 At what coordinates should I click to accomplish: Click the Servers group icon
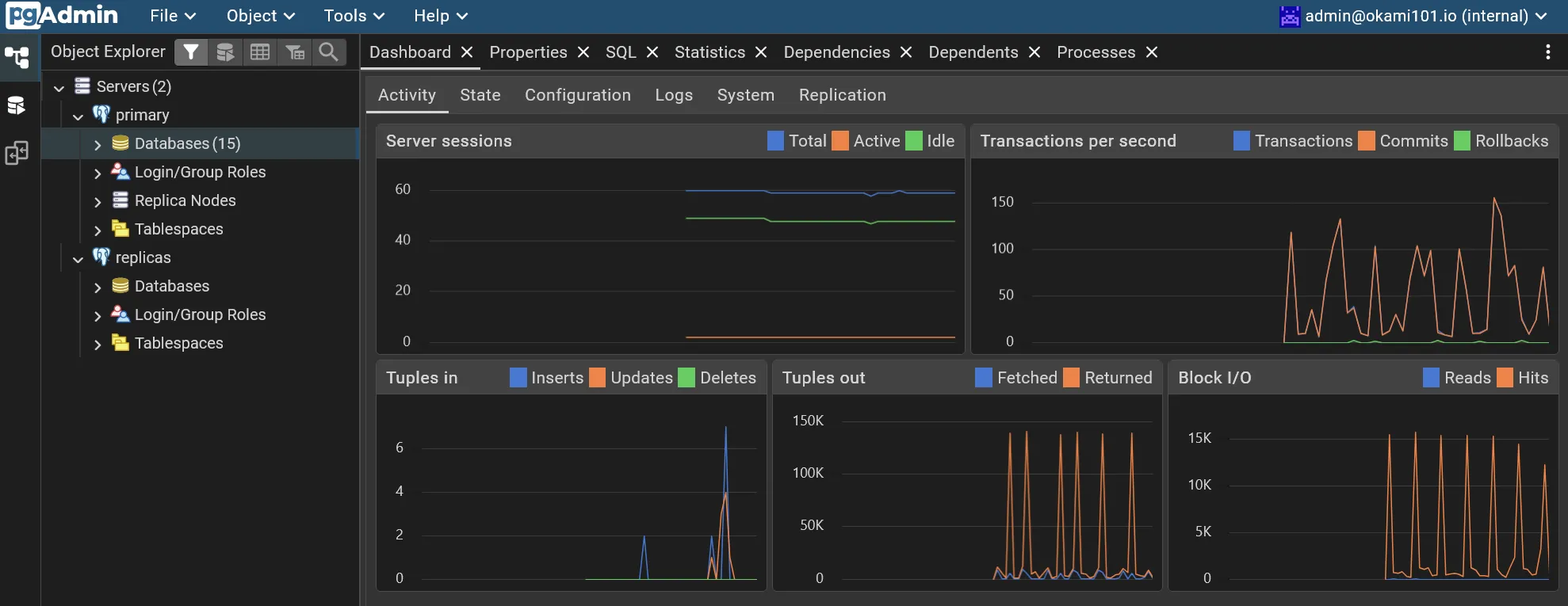(82, 86)
